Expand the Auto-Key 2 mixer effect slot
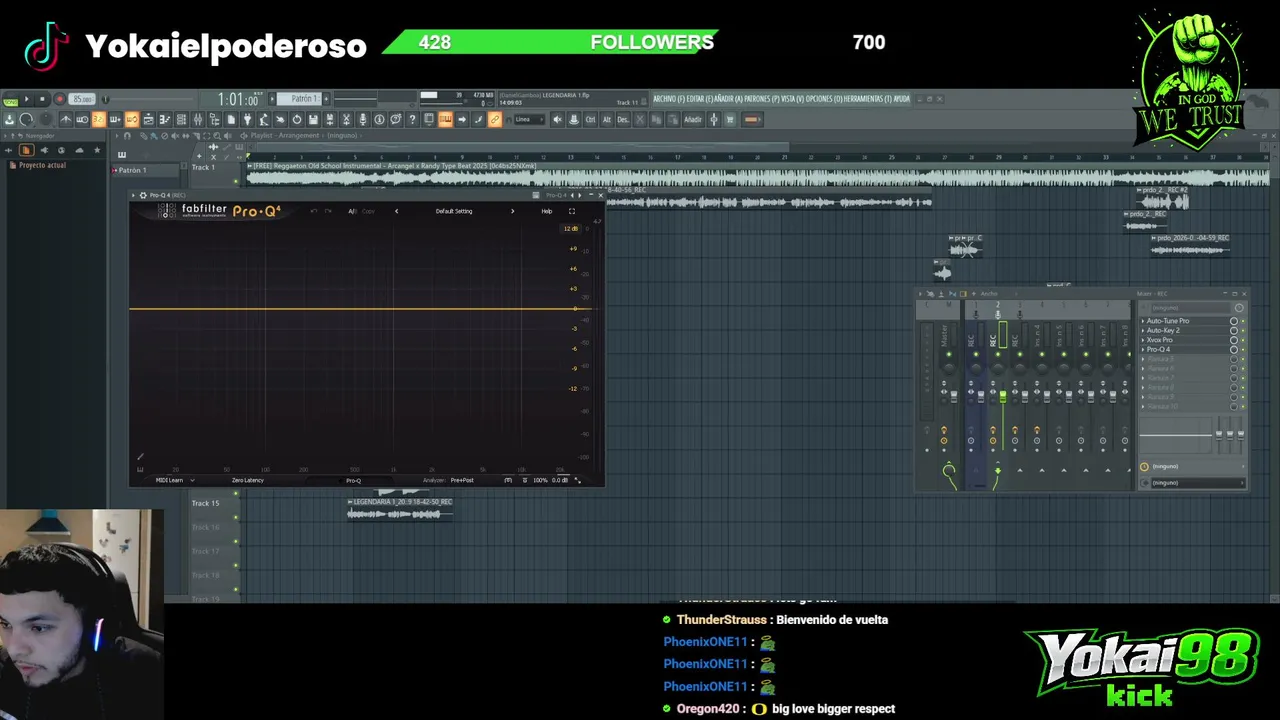 1143,331
